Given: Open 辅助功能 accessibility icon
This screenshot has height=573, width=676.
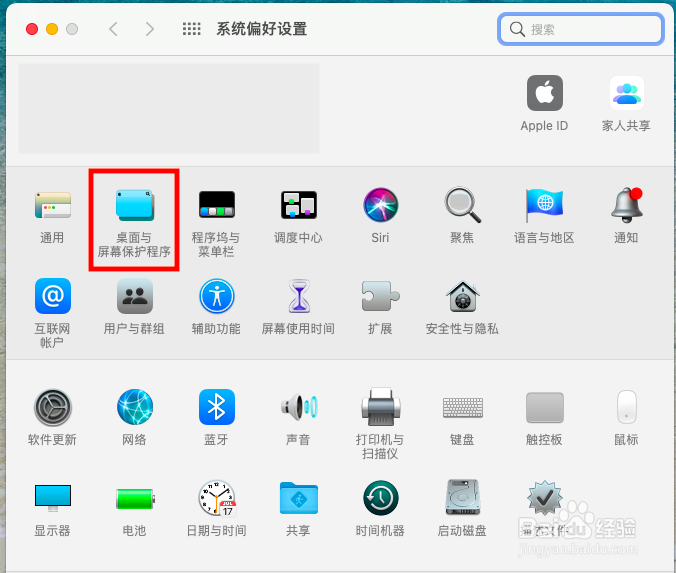Looking at the screenshot, I should point(216,296).
